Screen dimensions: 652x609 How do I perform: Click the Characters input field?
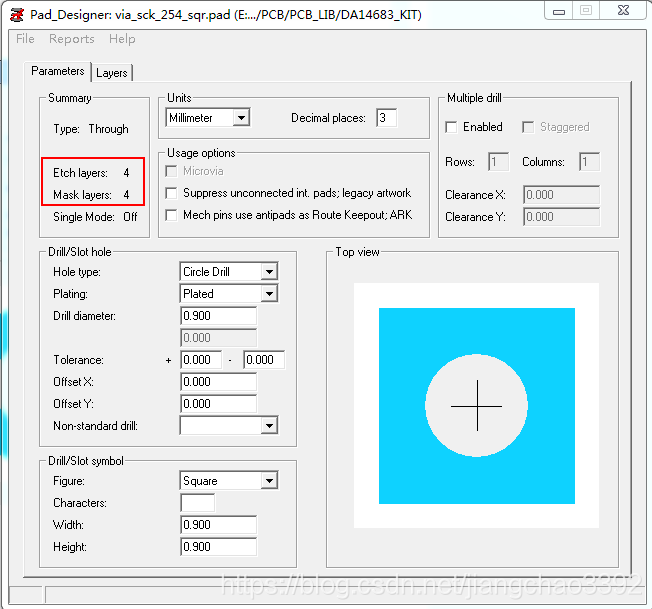197,503
